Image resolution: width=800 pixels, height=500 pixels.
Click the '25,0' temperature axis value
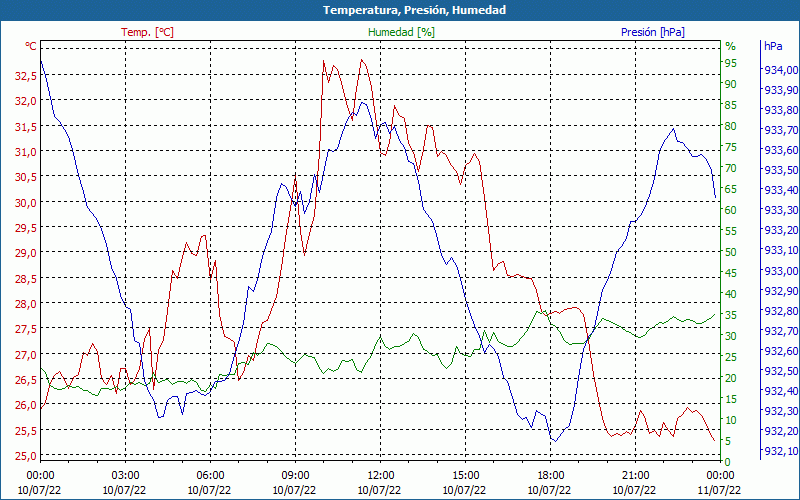coord(26,456)
